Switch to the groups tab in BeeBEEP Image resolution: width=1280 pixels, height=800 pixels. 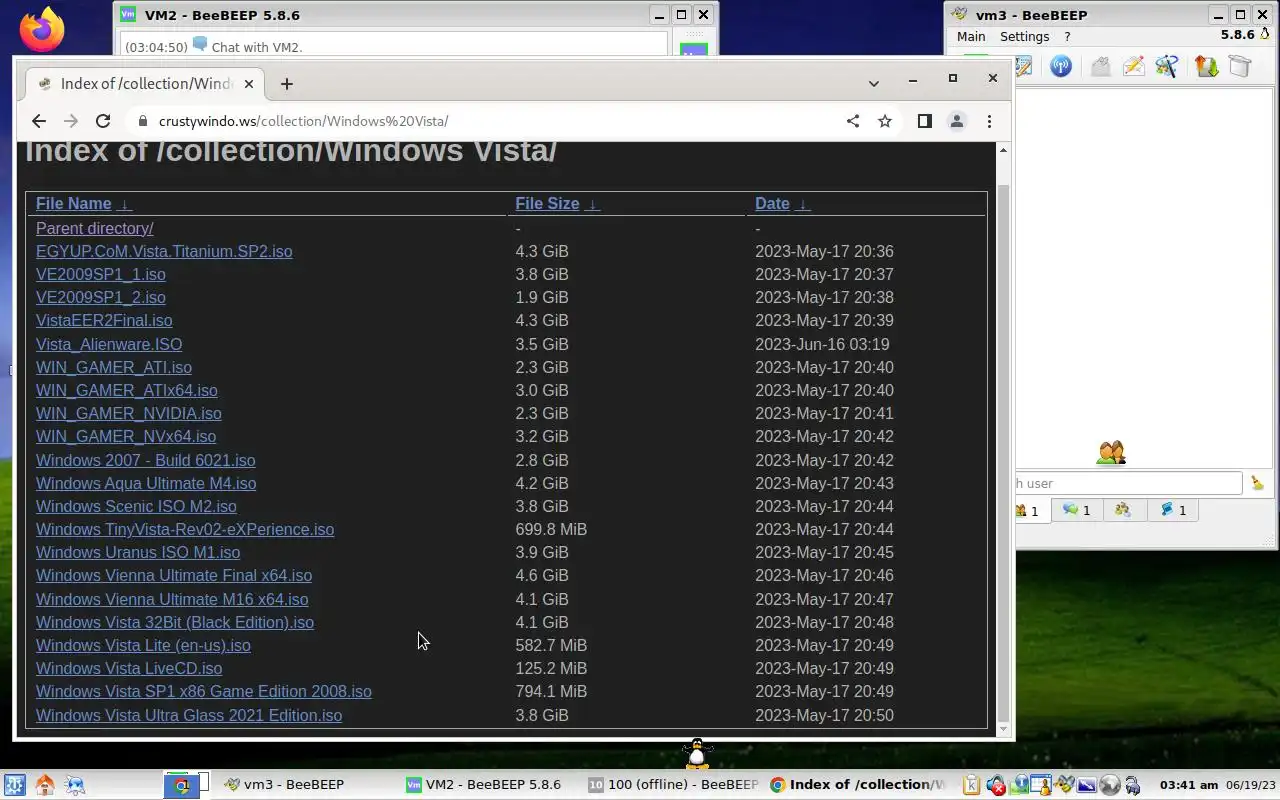1123,510
